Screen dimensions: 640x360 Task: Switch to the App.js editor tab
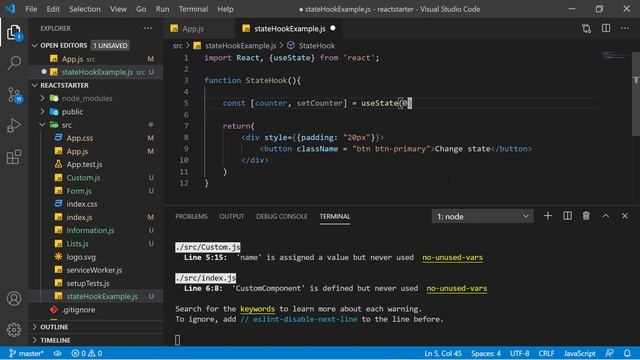199,28
